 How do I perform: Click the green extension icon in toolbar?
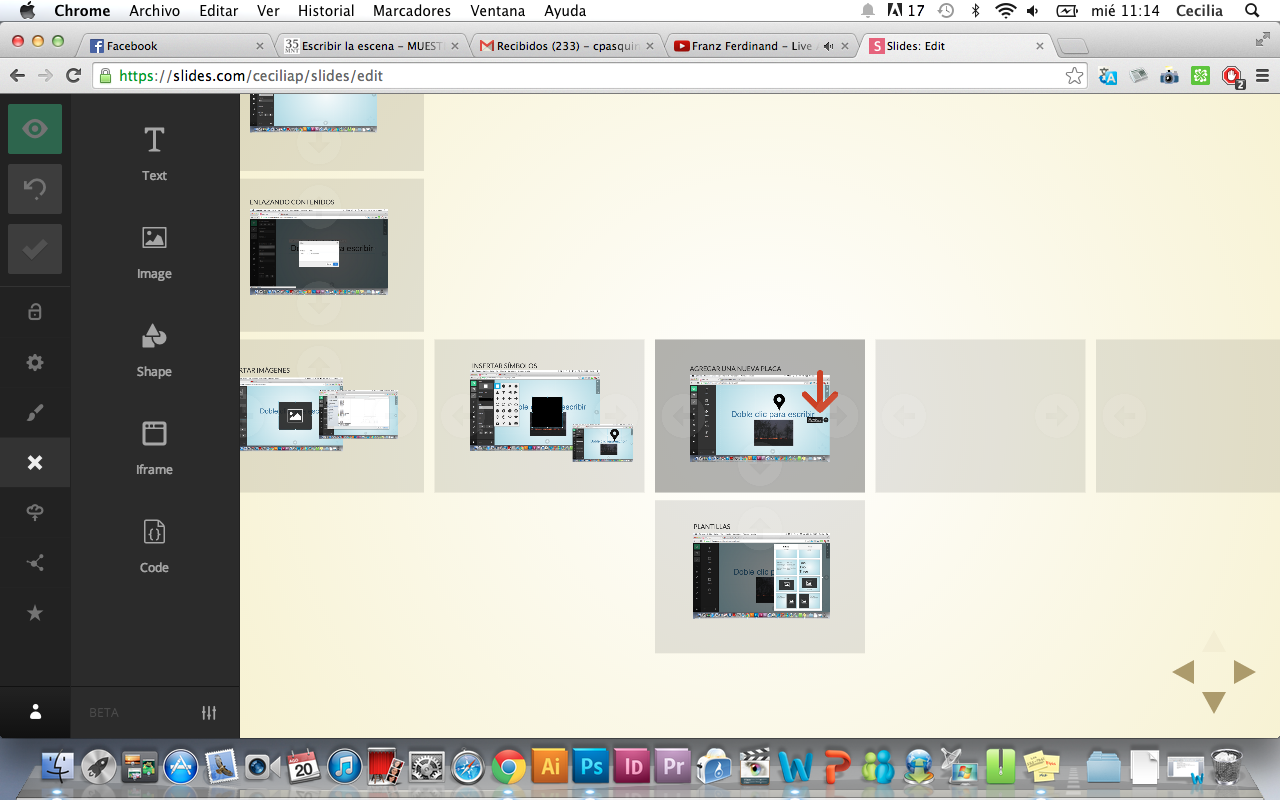1201,76
